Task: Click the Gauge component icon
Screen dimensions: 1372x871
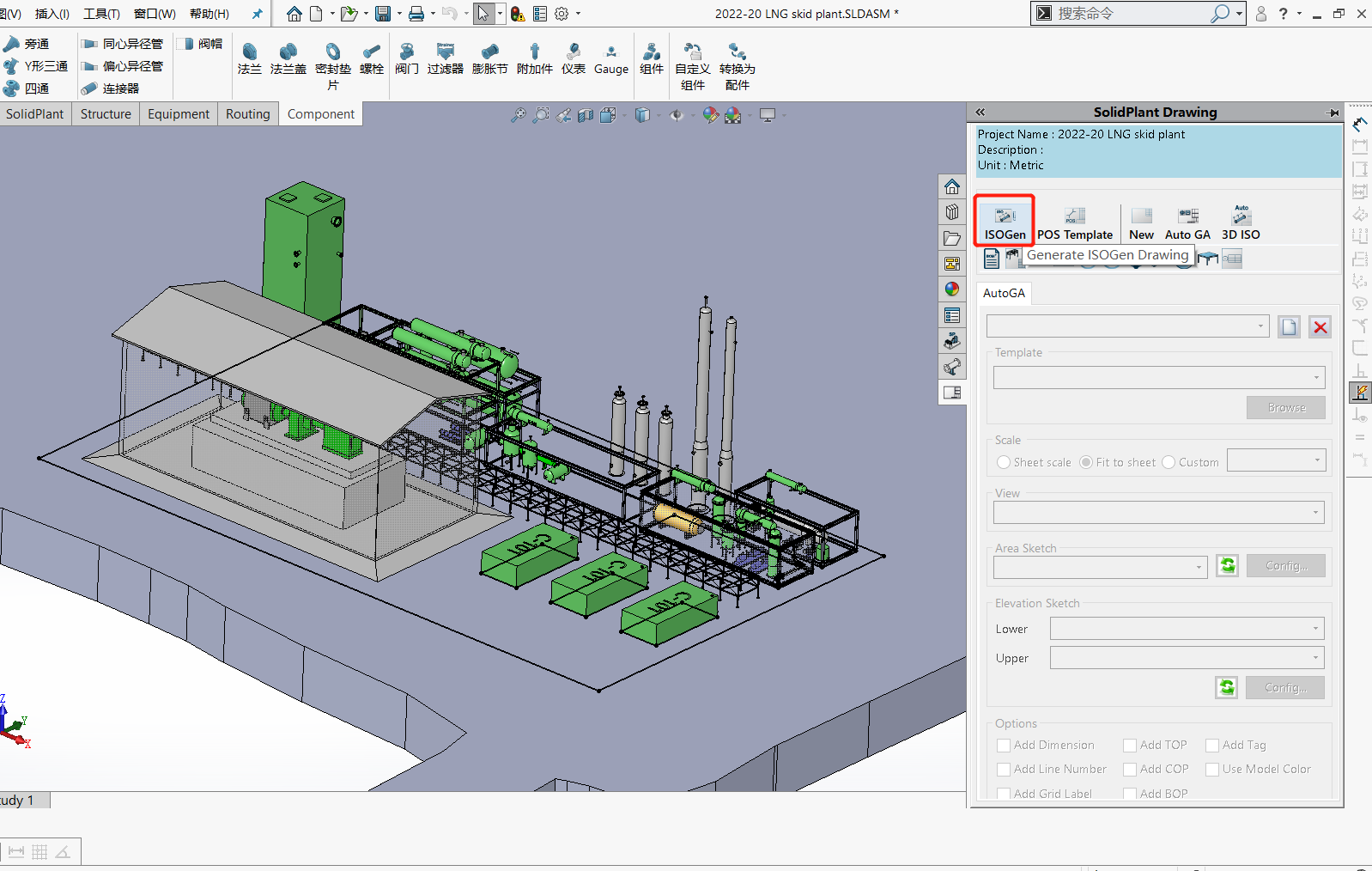Action: coord(610,58)
